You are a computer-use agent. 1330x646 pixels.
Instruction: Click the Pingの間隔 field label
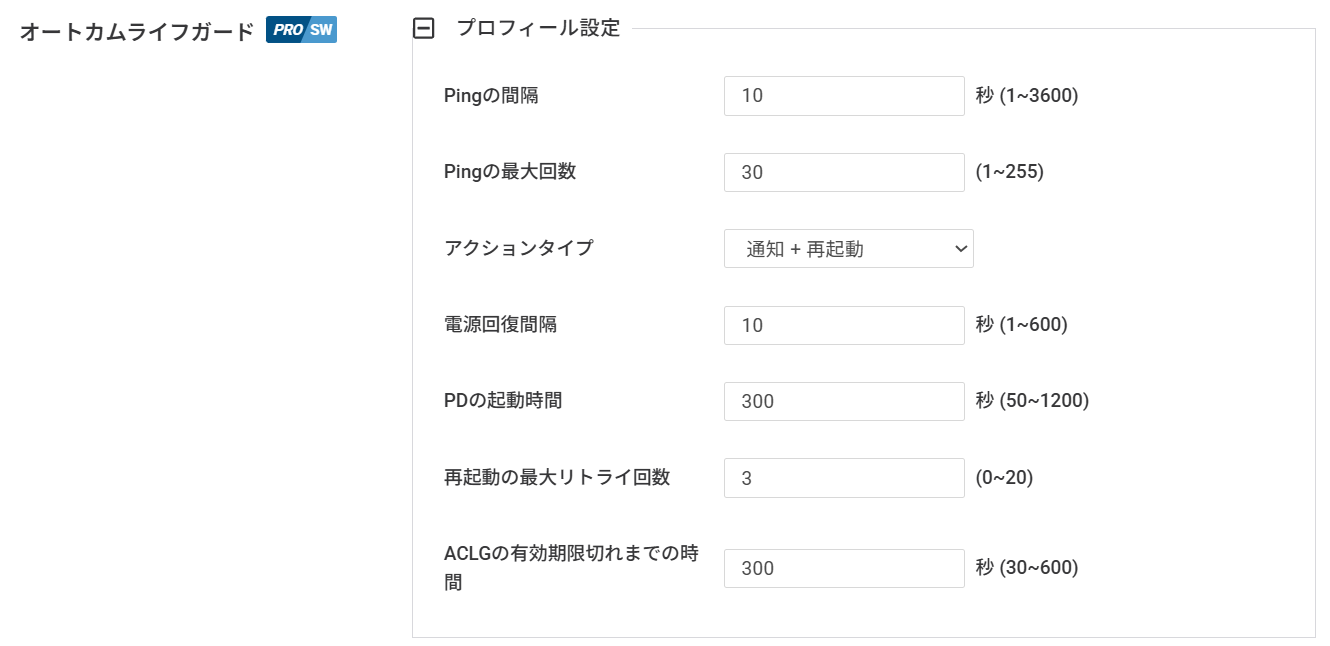click(491, 96)
